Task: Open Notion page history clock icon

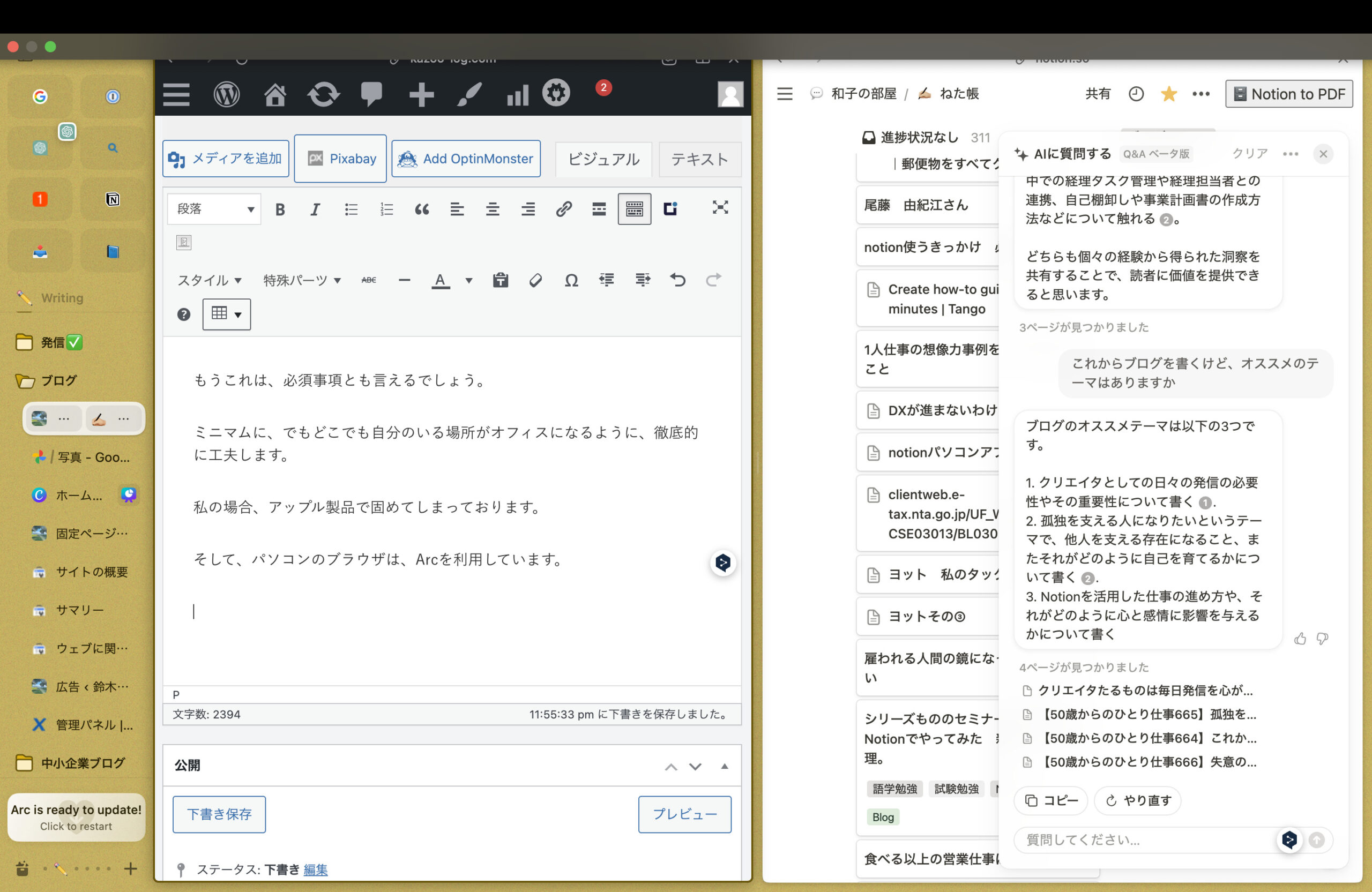Action: [1136, 94]
